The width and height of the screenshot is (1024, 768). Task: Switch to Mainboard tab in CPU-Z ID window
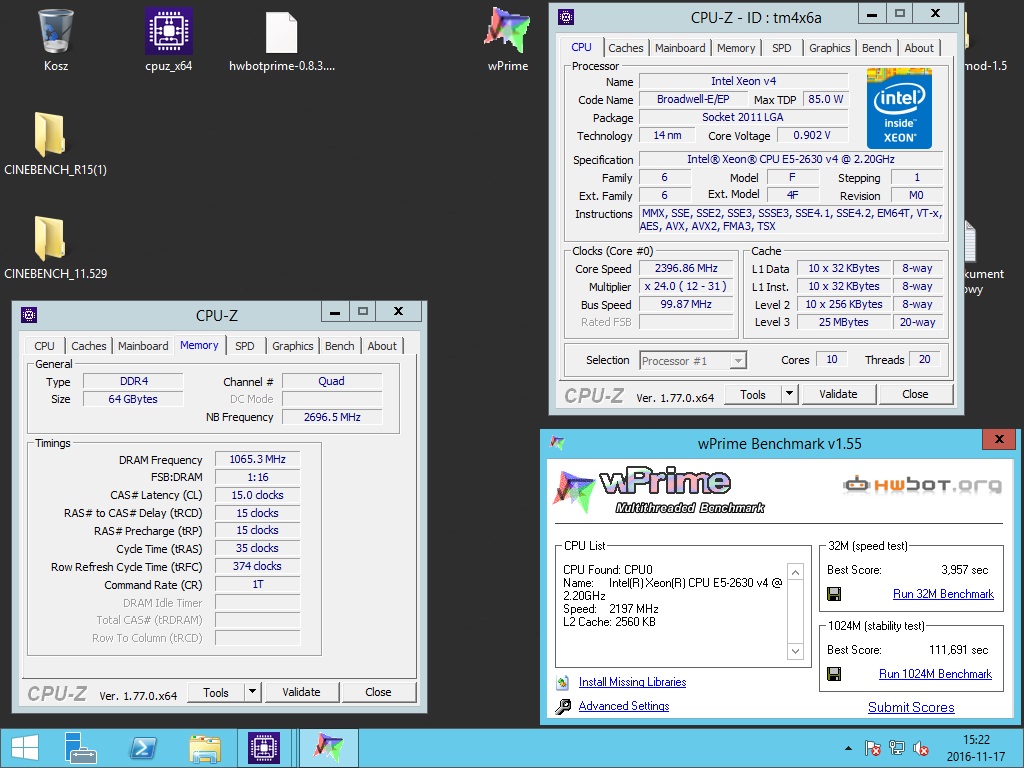click(680, 48)
